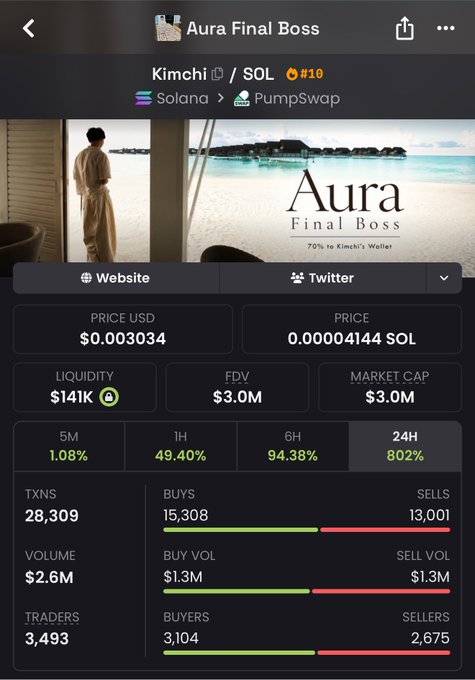The image size is (475, 680).
Task: Tap the PumpSwap link text
Action: (x=297, y=98)
